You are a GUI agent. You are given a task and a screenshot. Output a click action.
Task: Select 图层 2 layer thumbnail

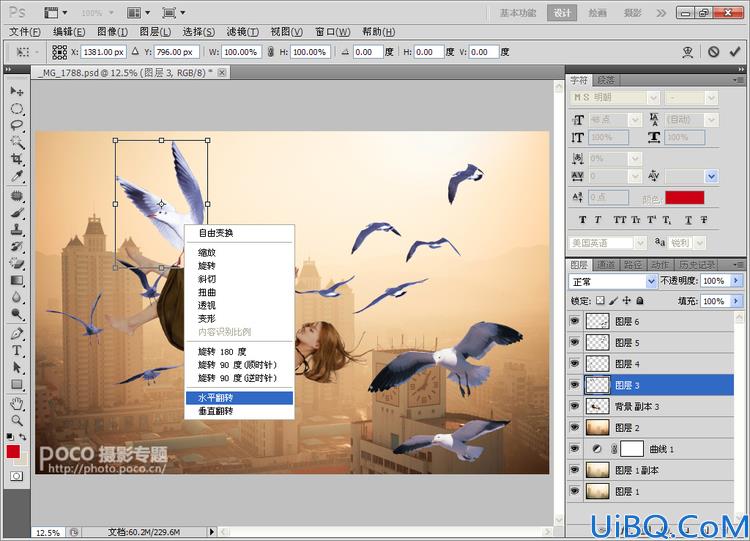(x=597, y=427)
